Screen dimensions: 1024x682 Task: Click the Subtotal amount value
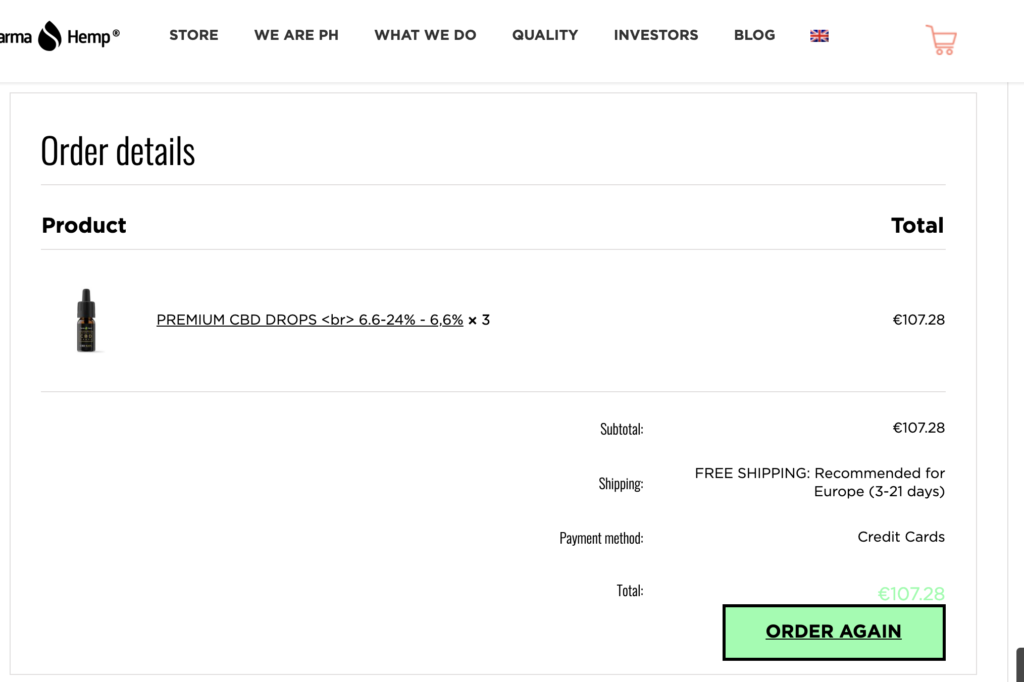(918, 428)
